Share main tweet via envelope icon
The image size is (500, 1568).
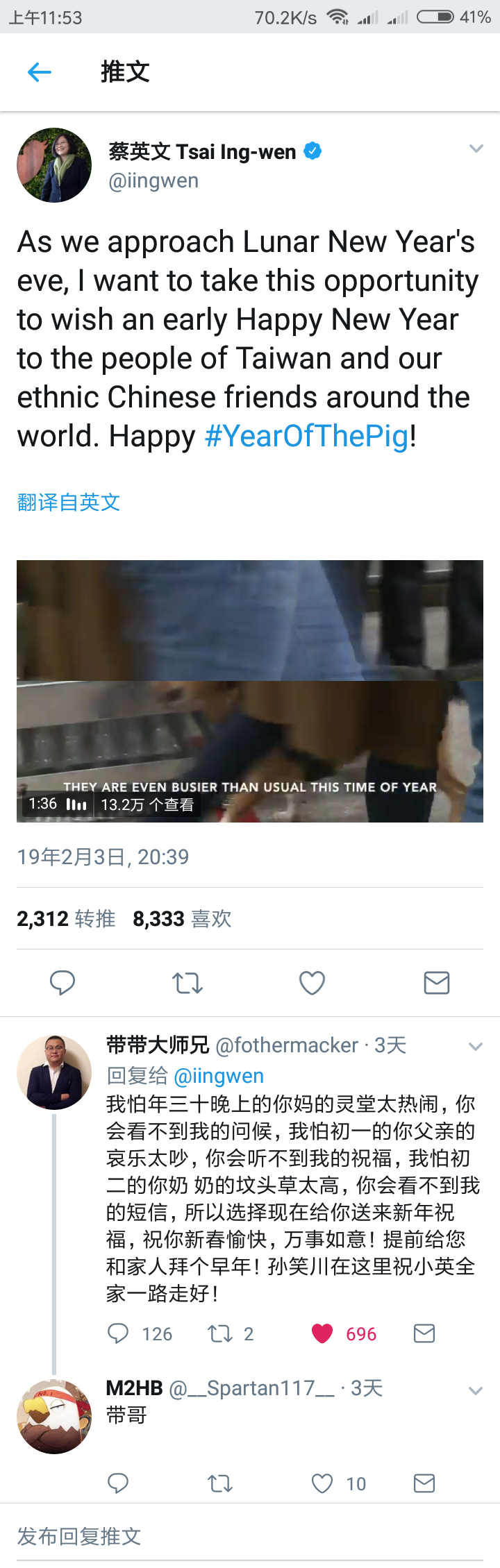437,983
